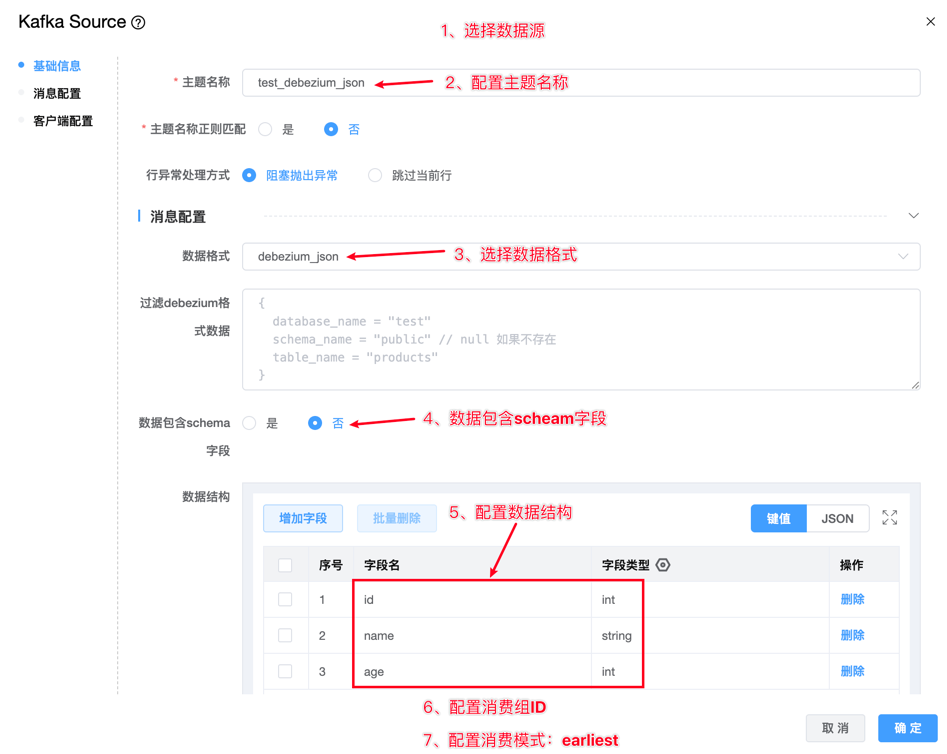The width and height of the screenshot is (947, 754).
Task: Click 确定 to confirm configuration
Action: [908, 728]
